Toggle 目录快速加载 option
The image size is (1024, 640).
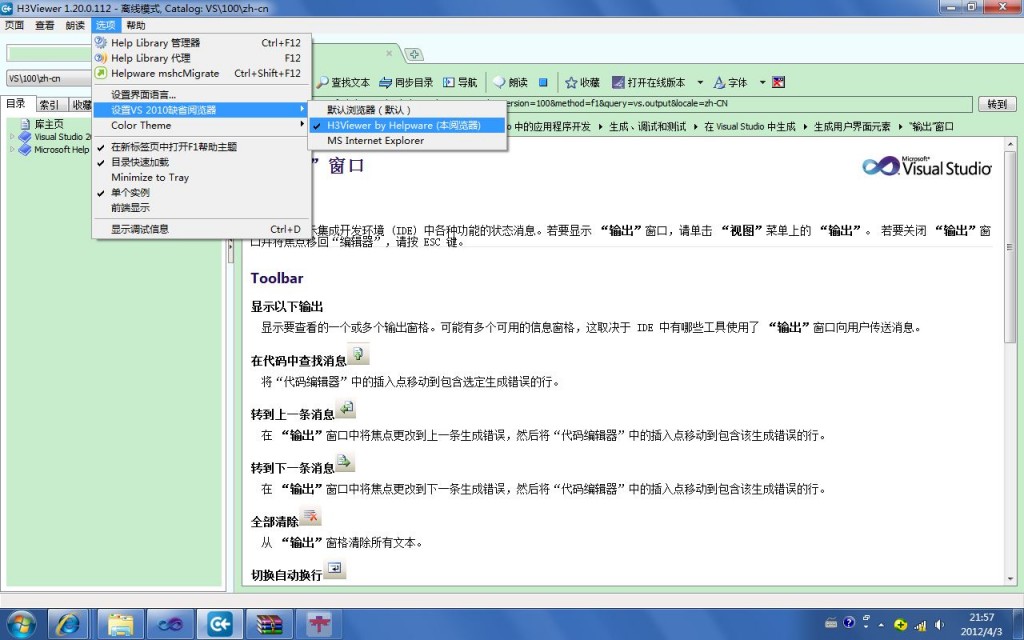(202, 162)
